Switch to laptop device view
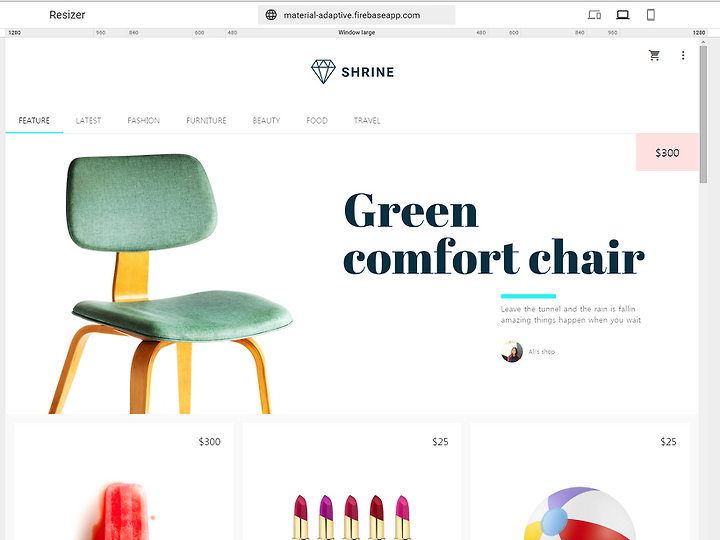Viewport: 720px width, 540px height. point(623,15)
